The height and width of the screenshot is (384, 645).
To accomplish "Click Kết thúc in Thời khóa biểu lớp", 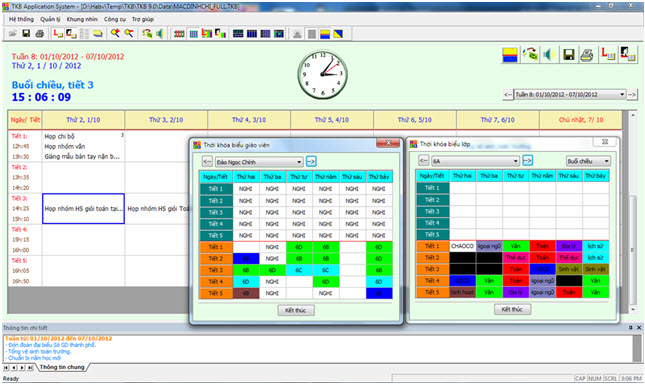I will 512,310.
